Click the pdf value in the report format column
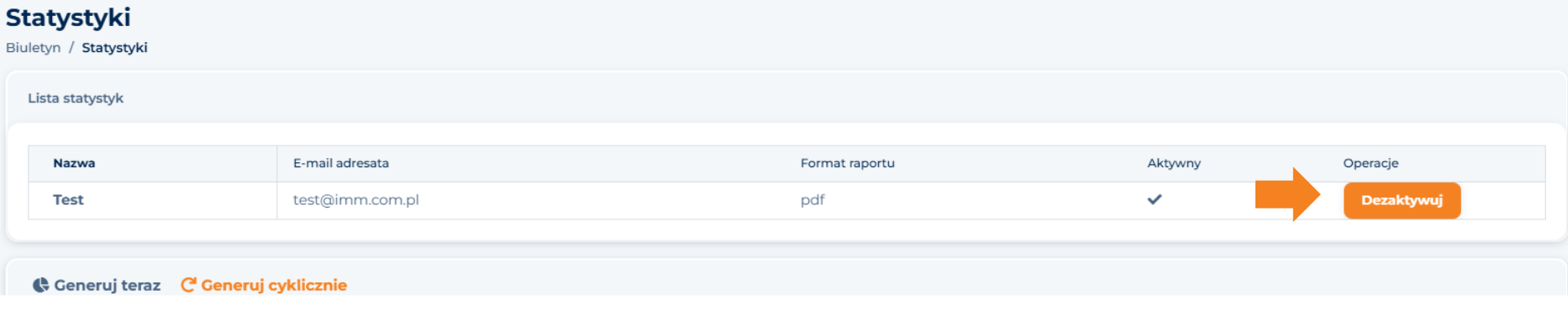Image resolution: width=1568 pixels, height=311 pixels. click(813, 200)
